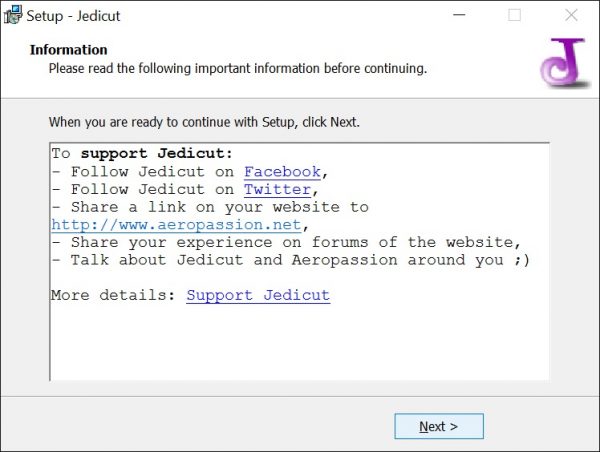The image size is (600, 452).
Task: Click the 'More details:' label text
Action: [113, 295]
